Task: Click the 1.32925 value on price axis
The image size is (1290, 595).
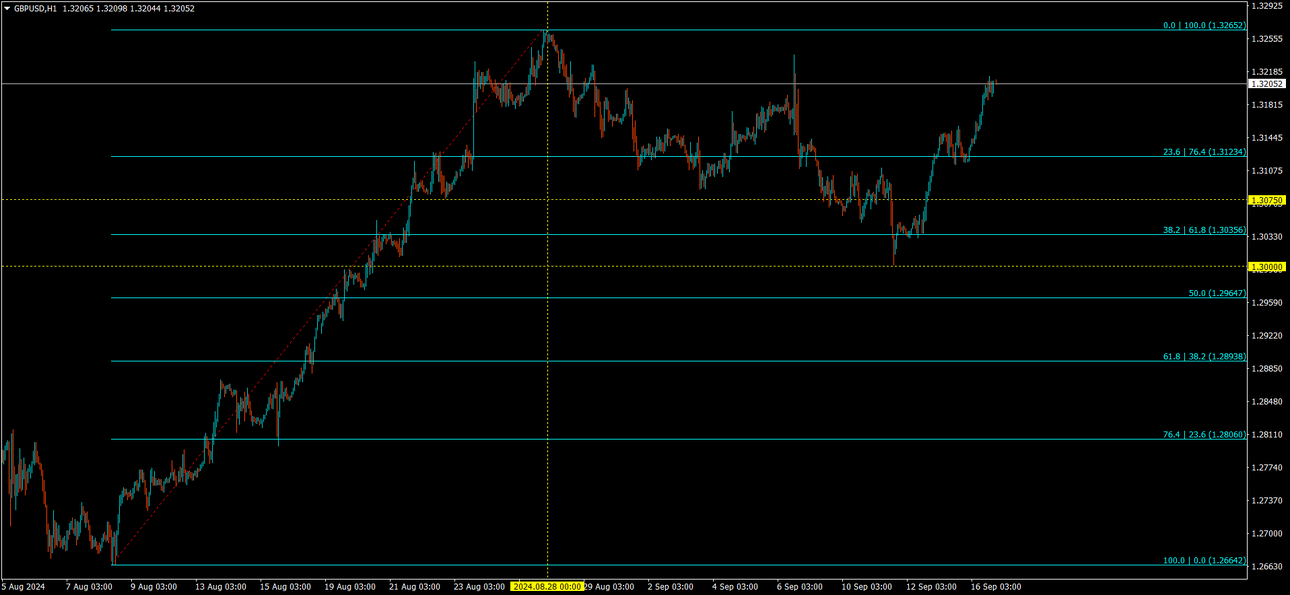Action: pyautogui.click(x=1267, y=6)
